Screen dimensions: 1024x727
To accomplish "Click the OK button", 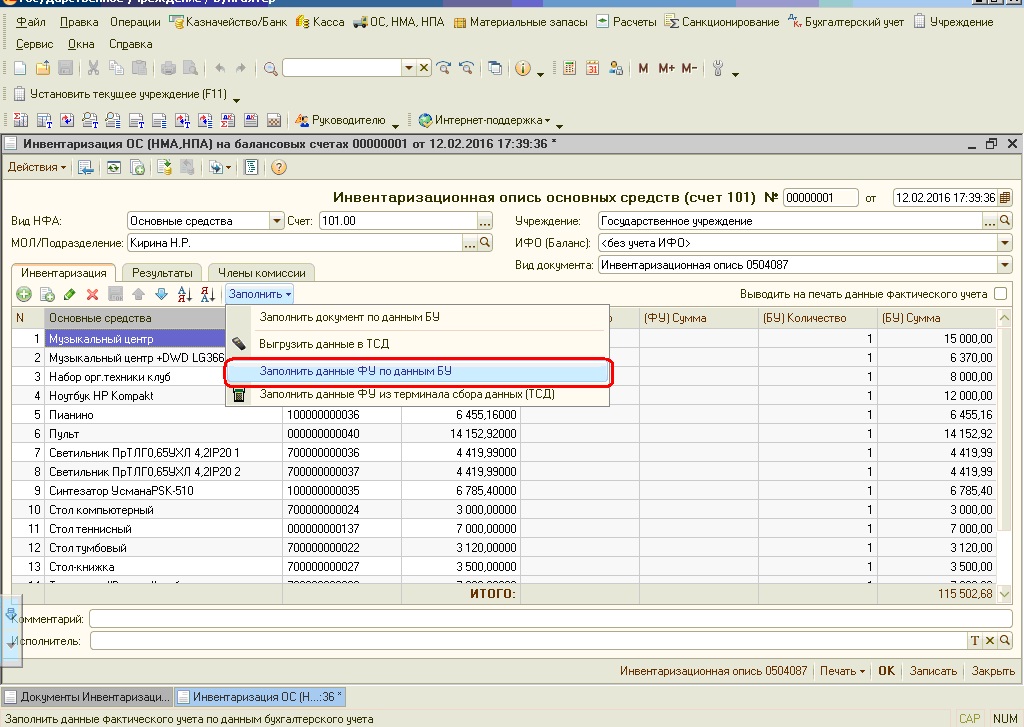I will 886,671.
